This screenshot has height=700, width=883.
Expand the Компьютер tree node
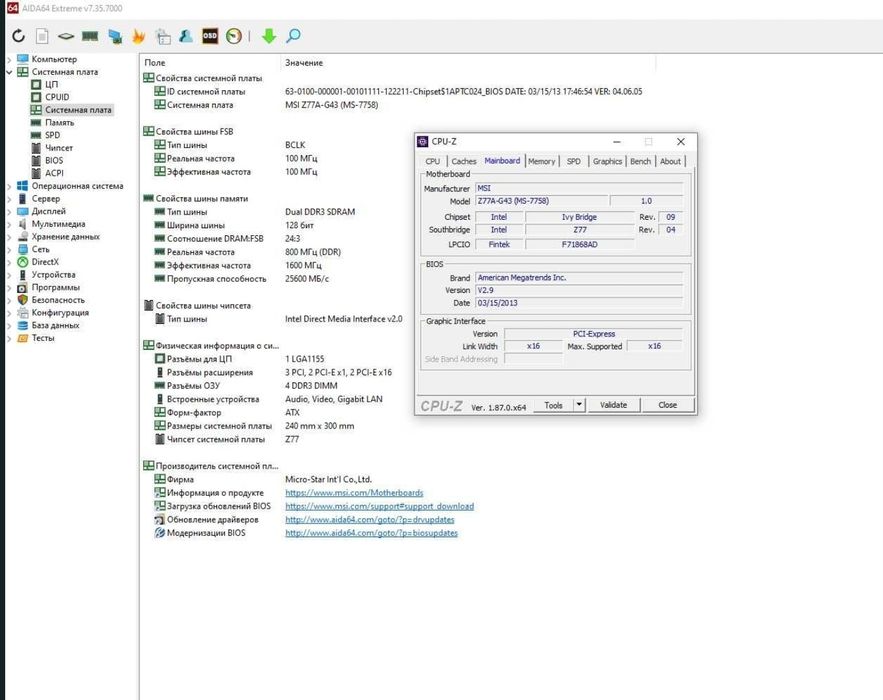[9, 60]
